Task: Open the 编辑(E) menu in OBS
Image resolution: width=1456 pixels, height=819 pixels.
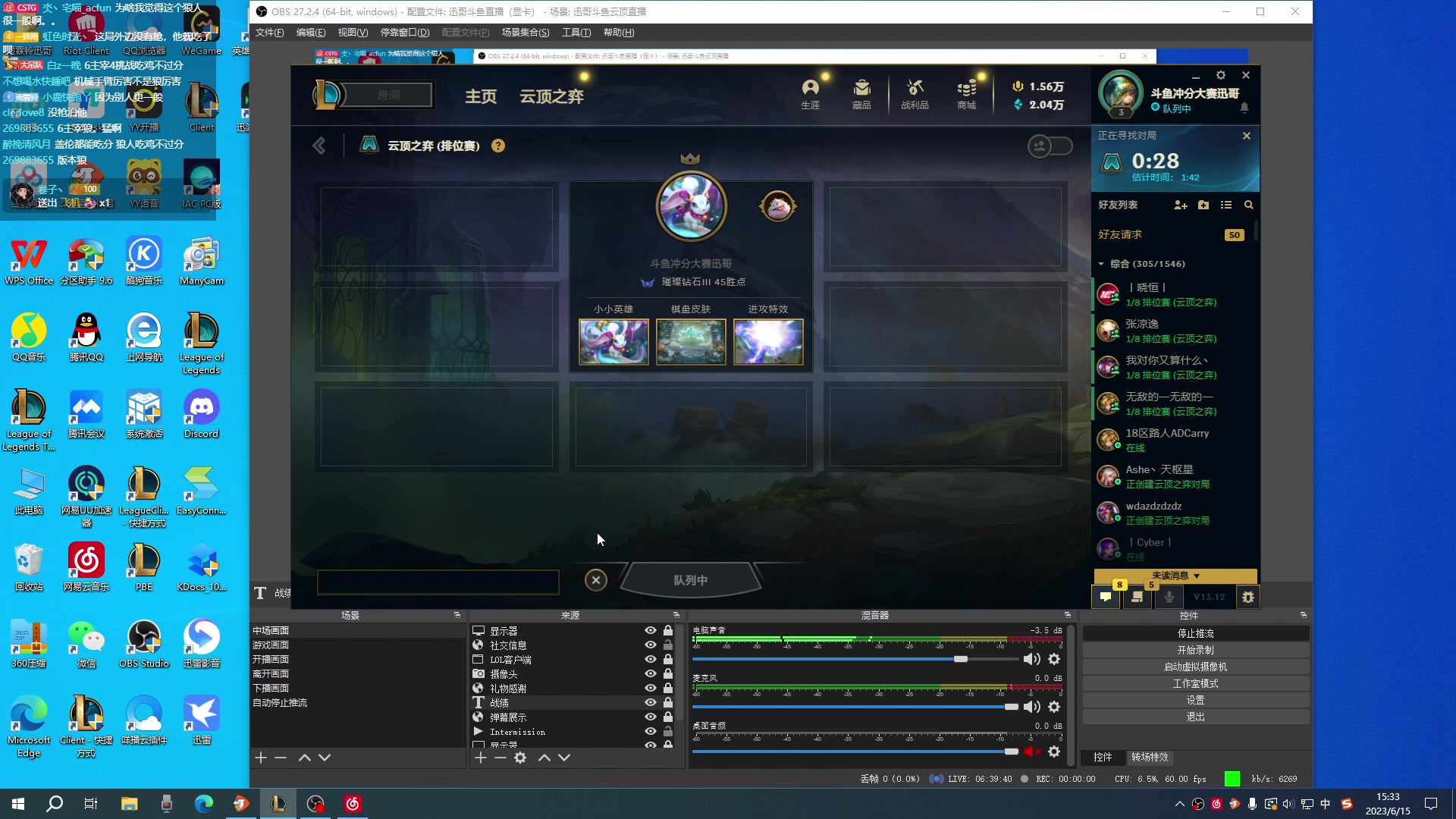Action: [x=311, y=33]
